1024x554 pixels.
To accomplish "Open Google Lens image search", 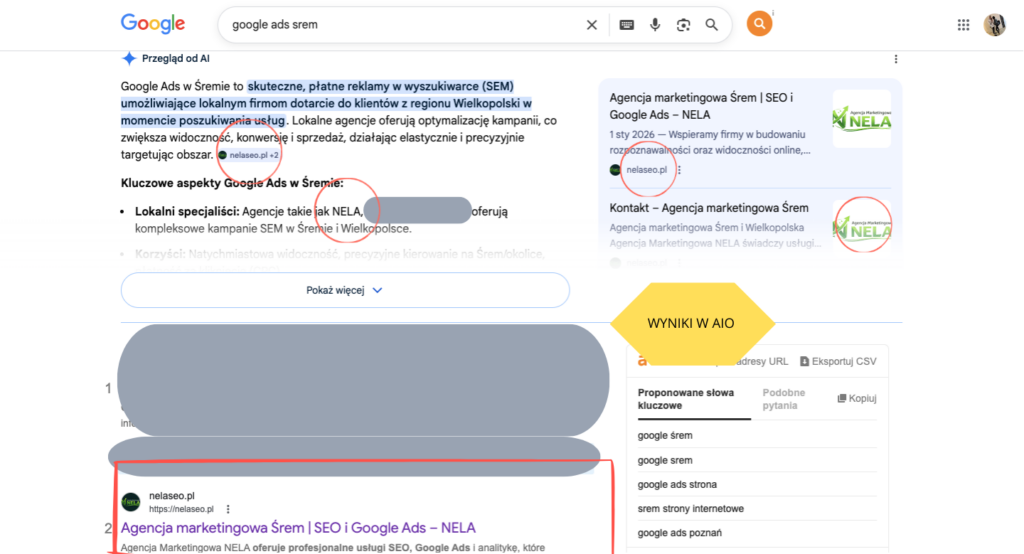I will coord(683,25).
